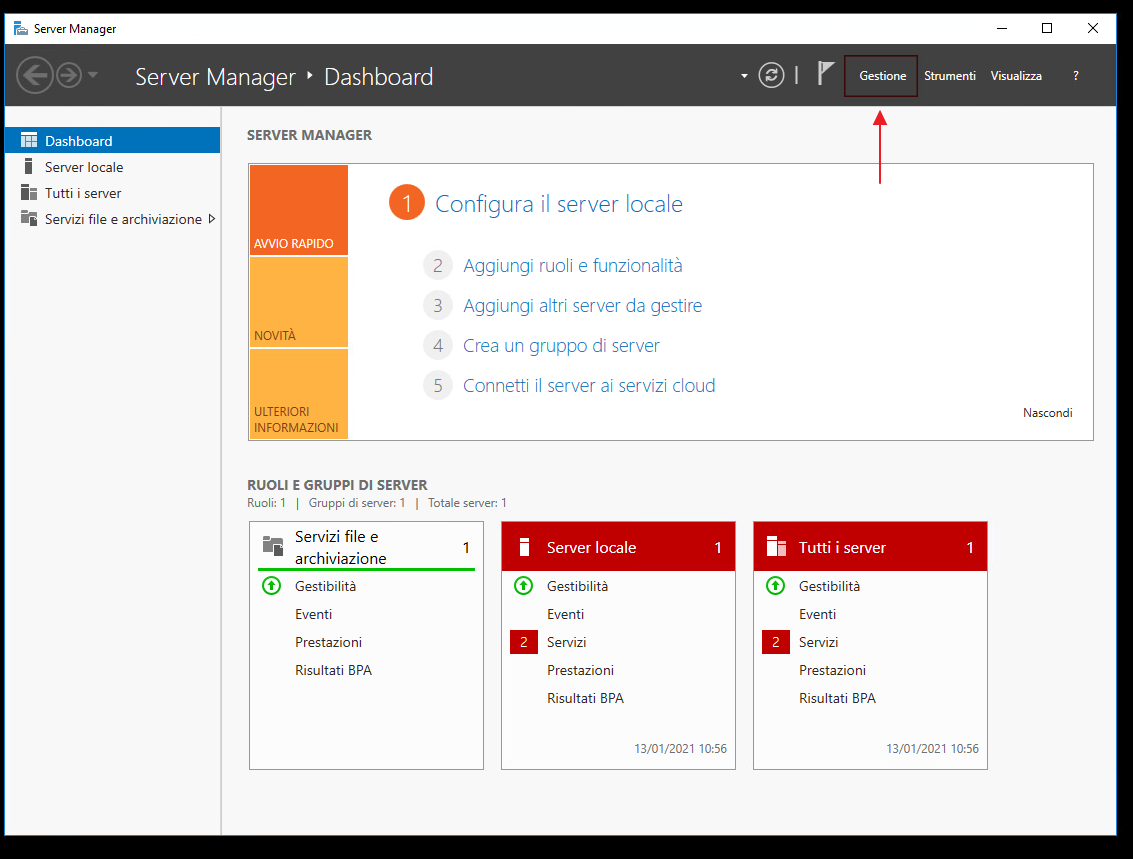Expand Servizi file e archiviazione arrow
This screenshot has height=859, width=1133.
tap(211, 219)
